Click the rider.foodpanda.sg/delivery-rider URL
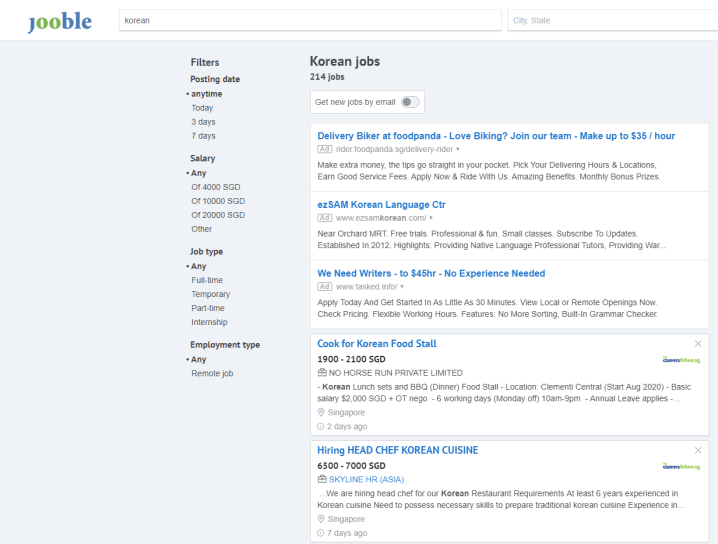This screenshot has width=718, height=544. pos(394,149)
